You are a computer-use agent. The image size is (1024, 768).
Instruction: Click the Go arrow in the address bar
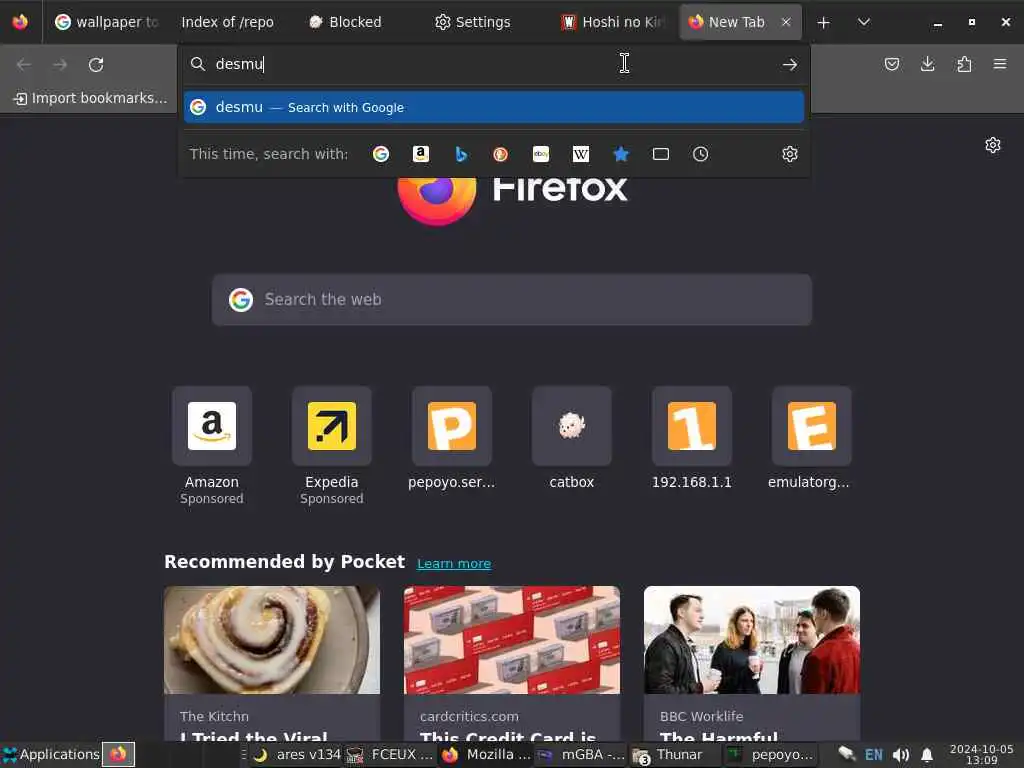click(x=790, y=64)
